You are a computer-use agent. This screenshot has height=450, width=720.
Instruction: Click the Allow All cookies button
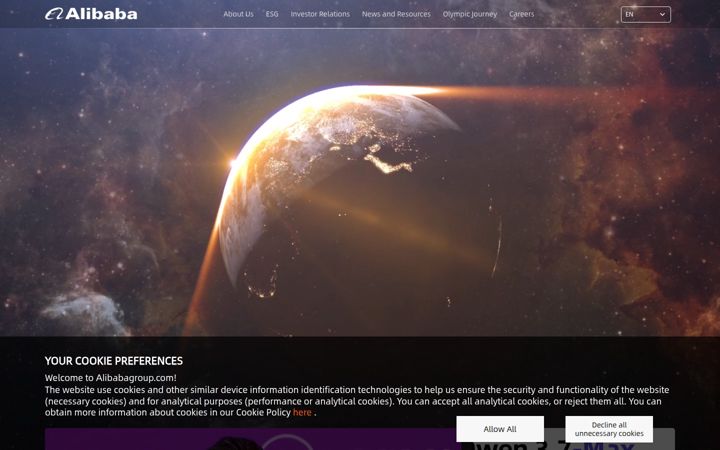(500, 429)
